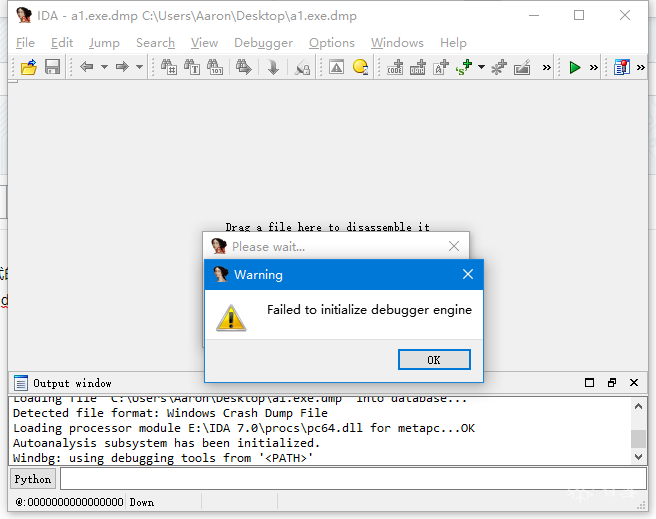Click the green 's' plus string icon

click(x=464, y=67)
